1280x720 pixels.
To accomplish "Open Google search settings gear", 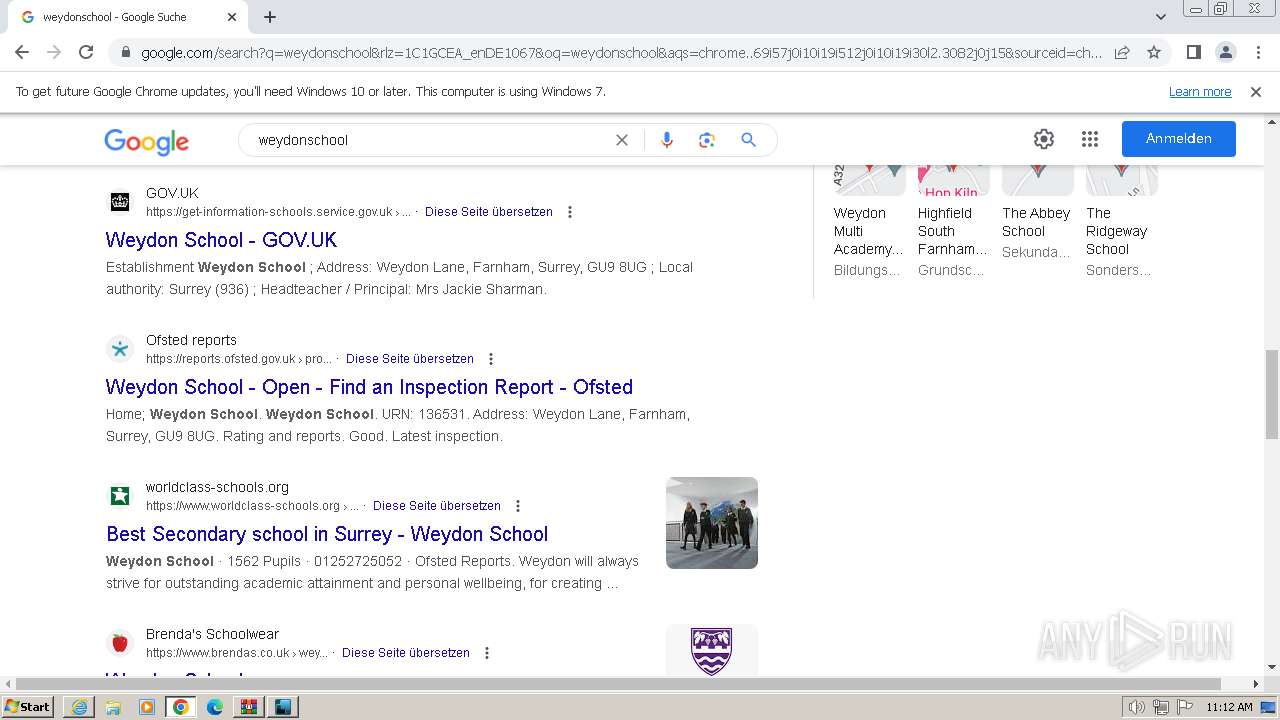I will tap(1044, 139).
